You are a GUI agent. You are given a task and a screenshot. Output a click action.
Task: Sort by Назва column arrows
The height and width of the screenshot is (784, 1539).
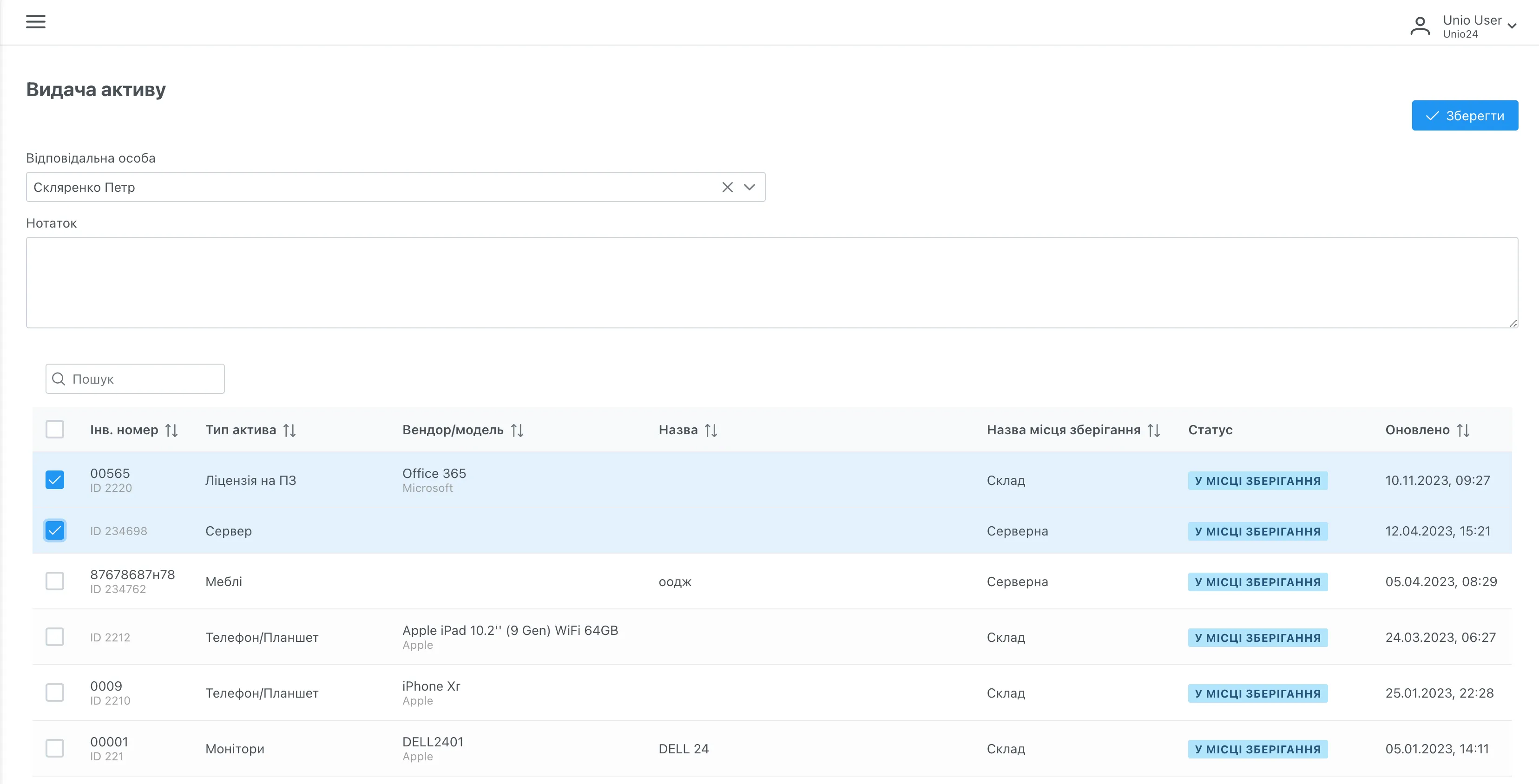coord(711,430)
